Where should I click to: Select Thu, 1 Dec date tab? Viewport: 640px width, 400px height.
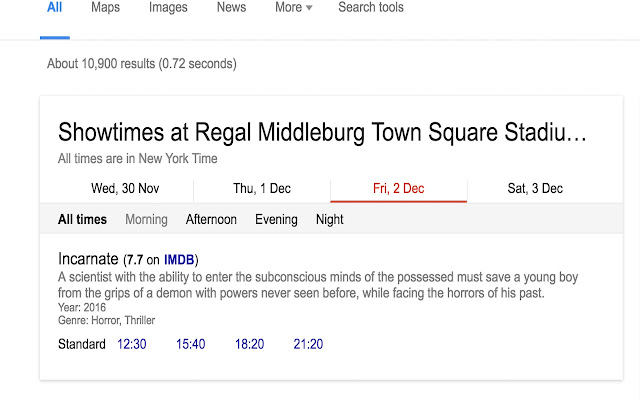[x=262, y=188]
